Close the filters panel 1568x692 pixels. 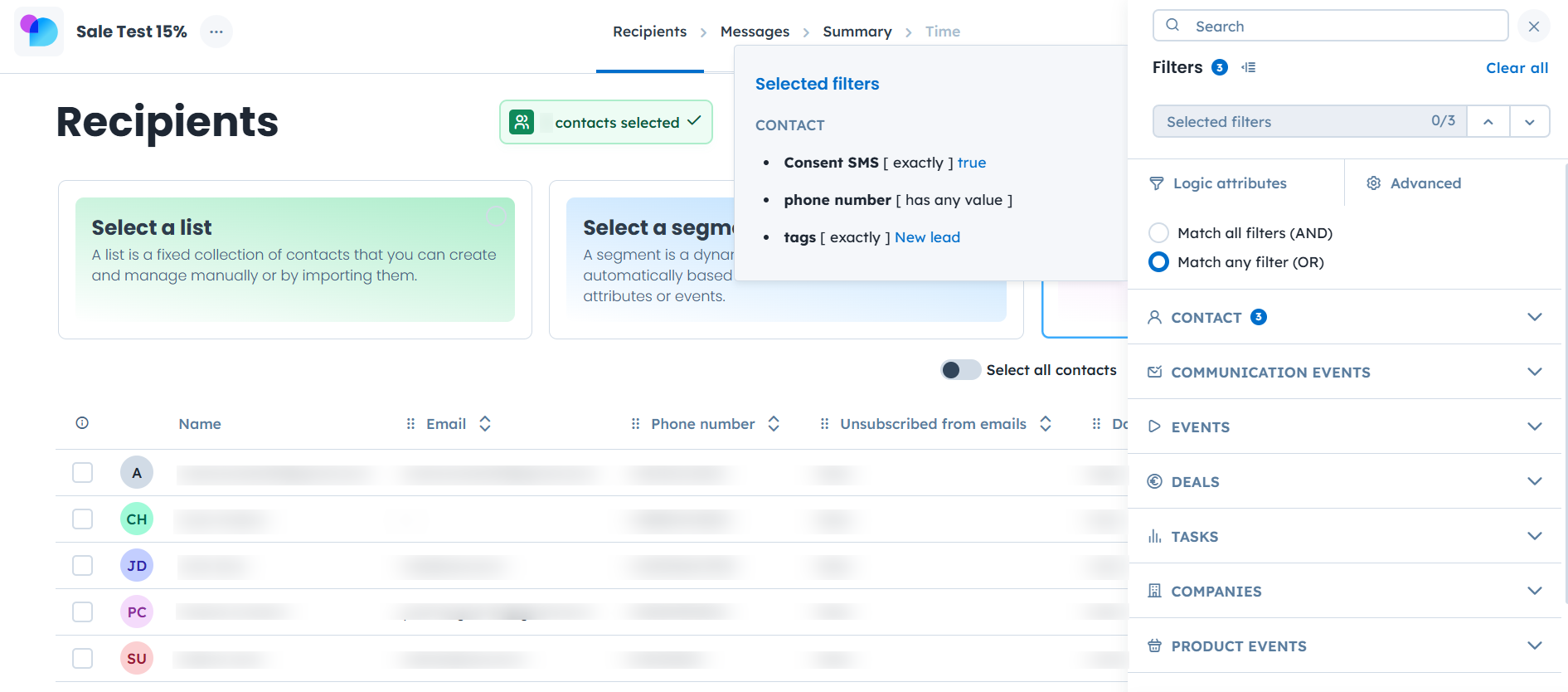pos(1534,26)
